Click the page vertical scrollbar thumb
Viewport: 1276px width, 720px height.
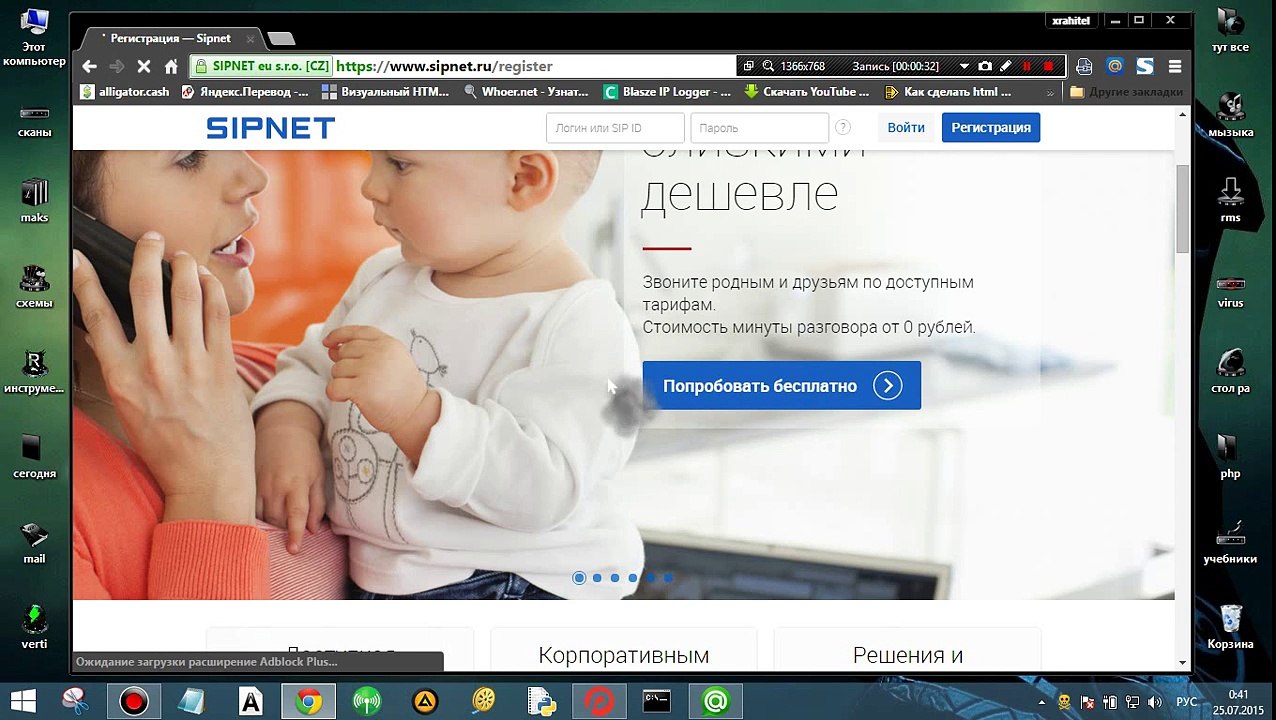point(1183,208)
